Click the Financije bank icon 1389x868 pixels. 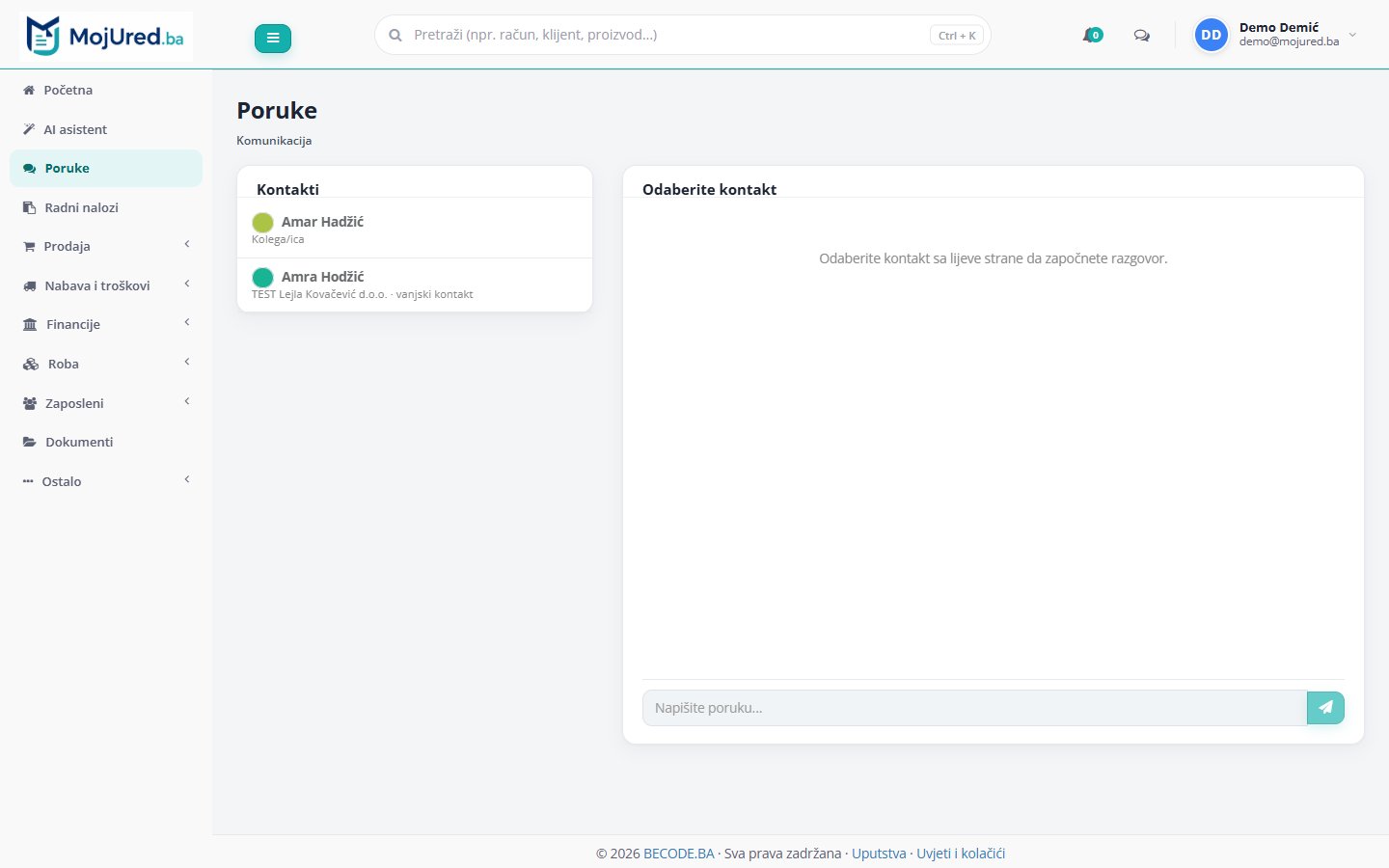30,325
